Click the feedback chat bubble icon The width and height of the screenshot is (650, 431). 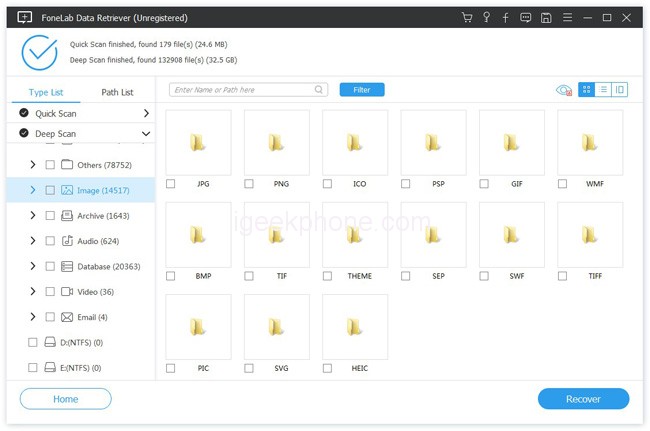[x=525, y=18]
